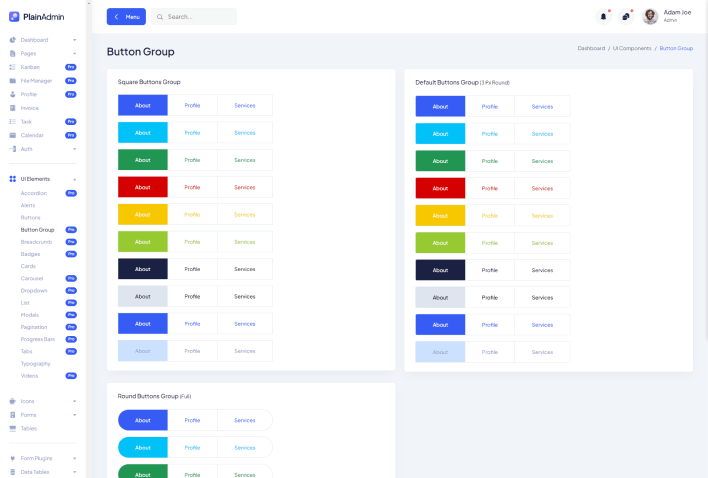Click the red About button in Square group
This screenshot has height=478, width=708.
click(143, 187)
